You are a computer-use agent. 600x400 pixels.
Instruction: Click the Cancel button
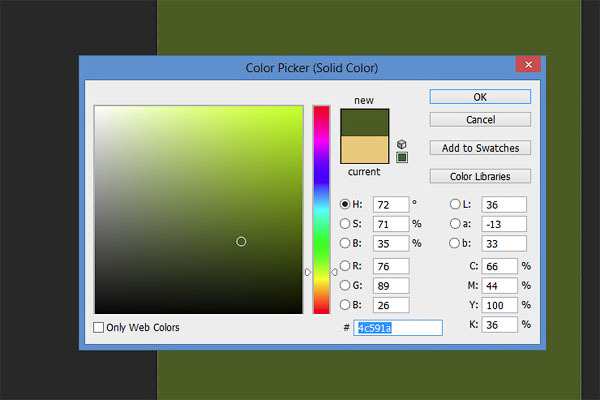click(480, 120)
